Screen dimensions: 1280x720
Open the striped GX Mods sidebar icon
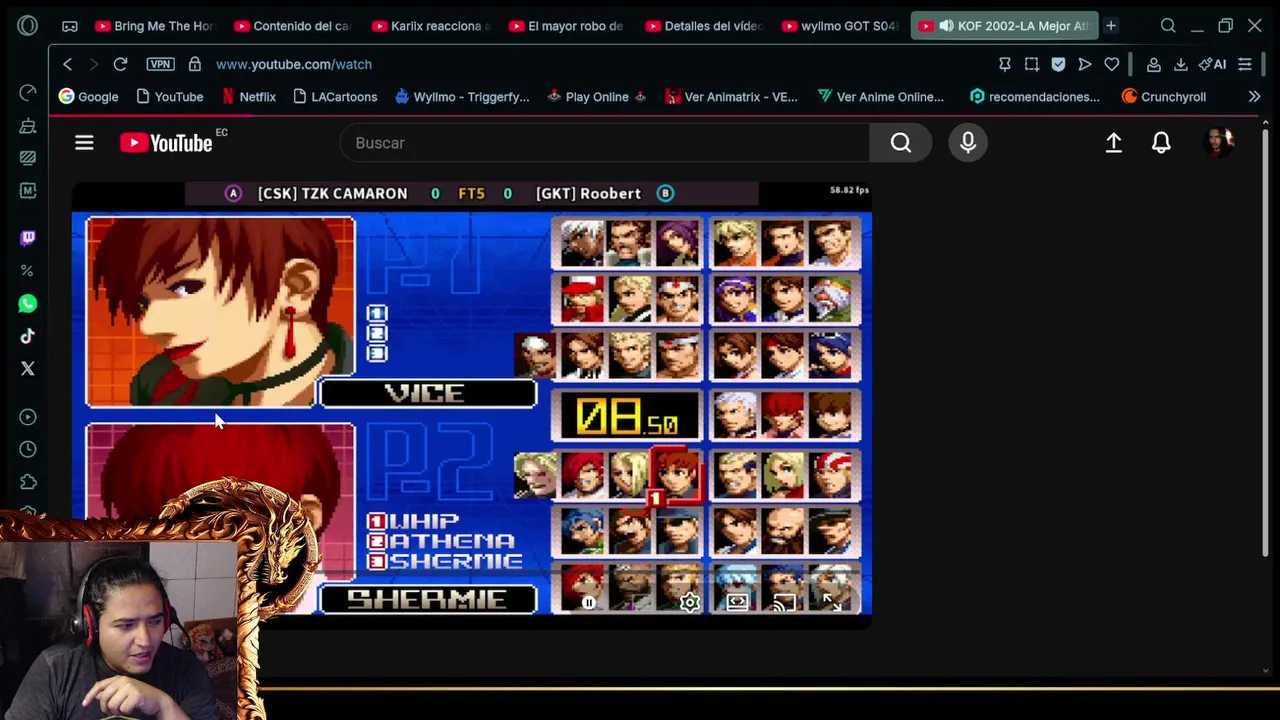[28, 158]
